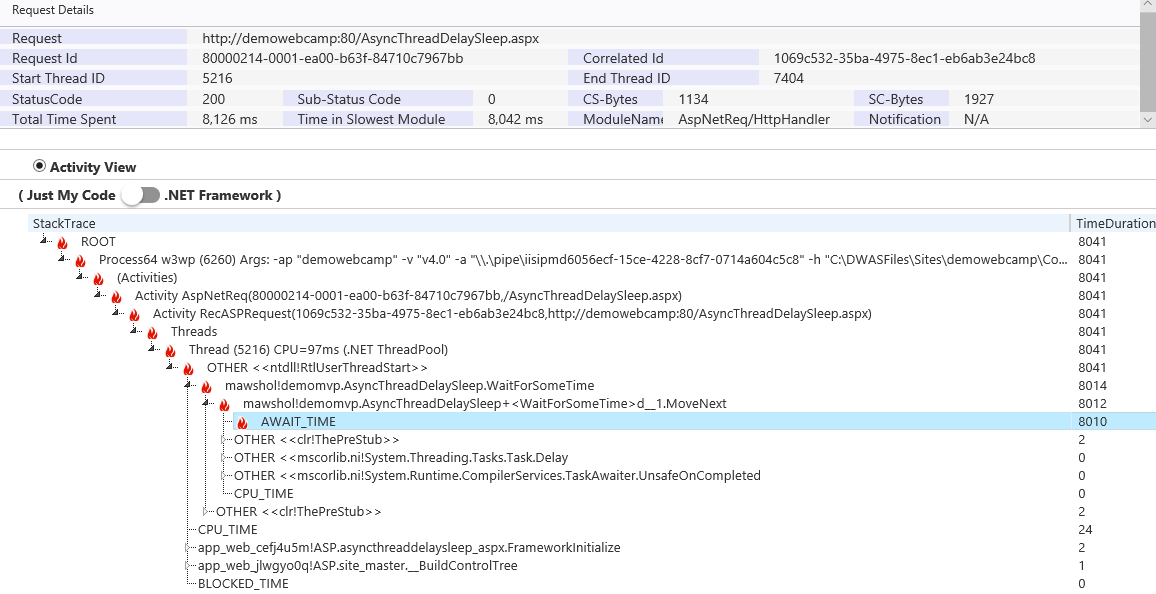Expand TaskAwaiter.UnsafeOnCompleted node

click(223, 475)
